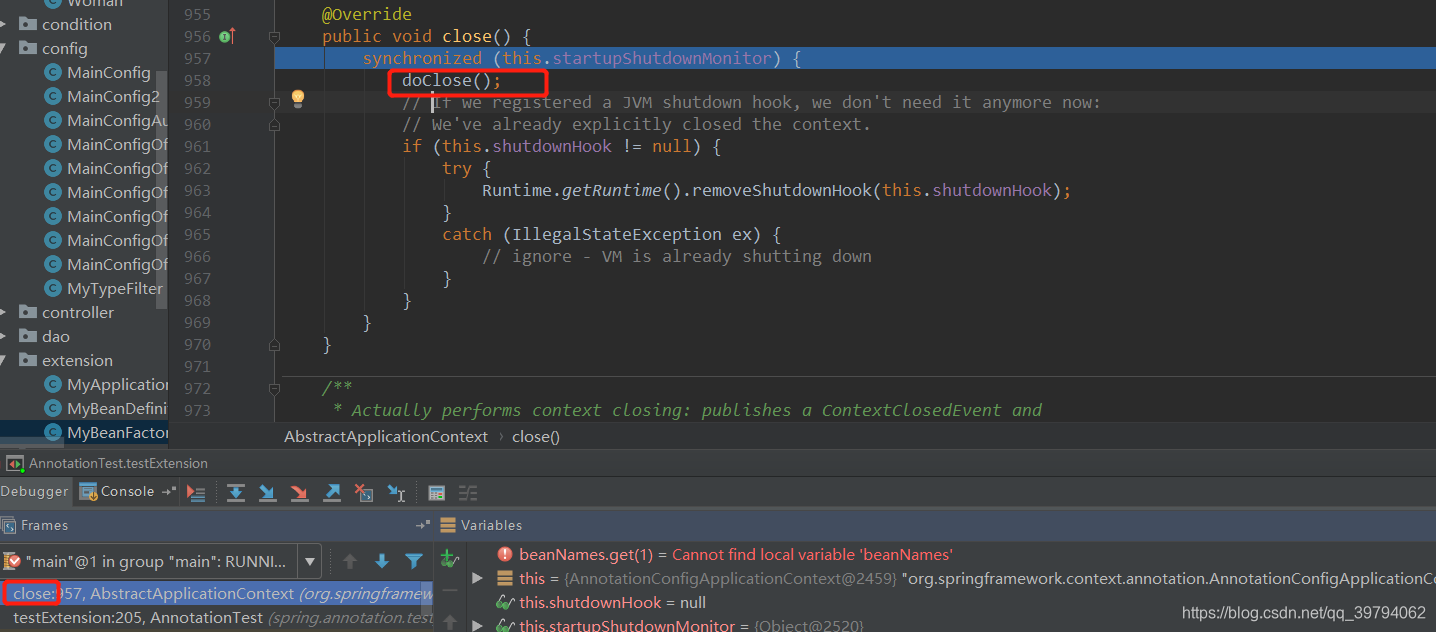Image resolution: width=1436 pixels, height=632 pixels.
Task: Open the main thread selector dropdown
Action: coord(311,561)
